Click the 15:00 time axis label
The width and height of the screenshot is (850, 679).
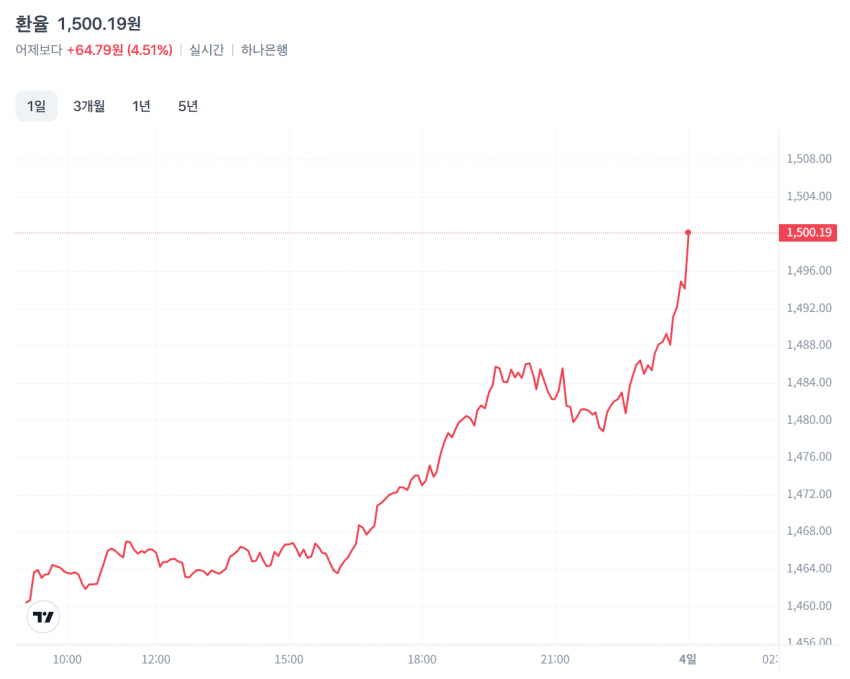point(289,660)
